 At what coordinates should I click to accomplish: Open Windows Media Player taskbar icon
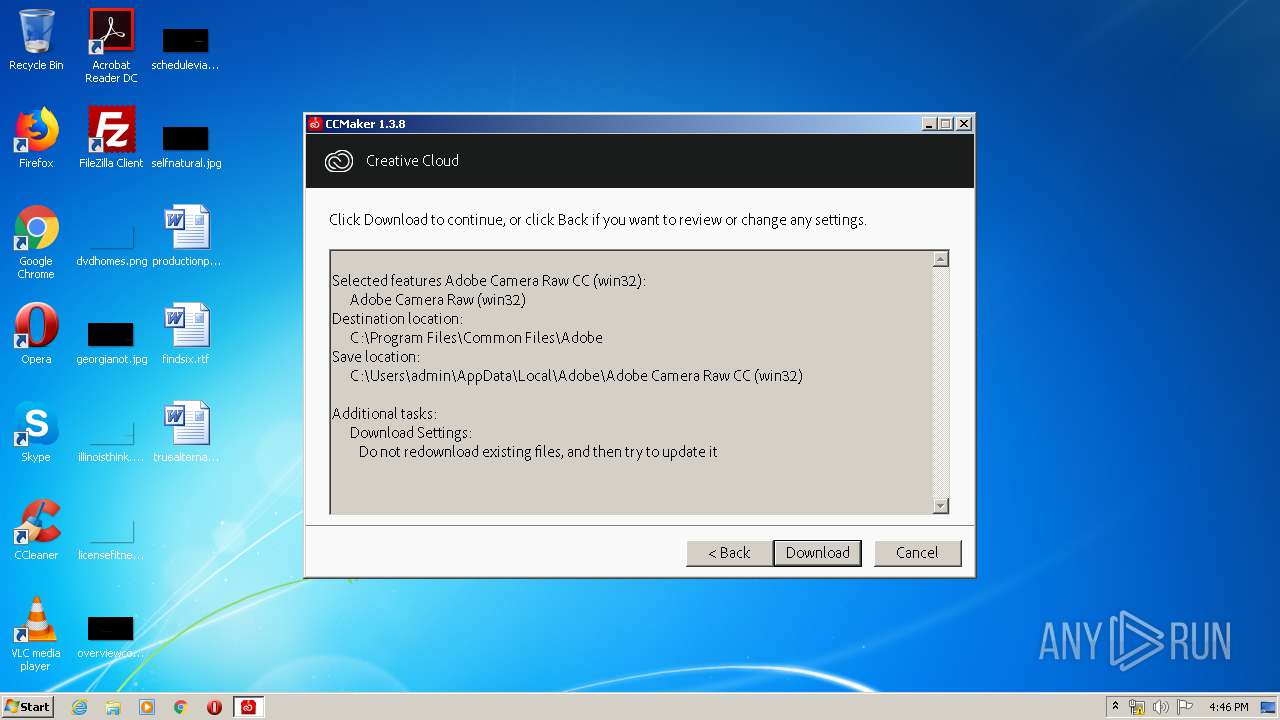point(147,707)
